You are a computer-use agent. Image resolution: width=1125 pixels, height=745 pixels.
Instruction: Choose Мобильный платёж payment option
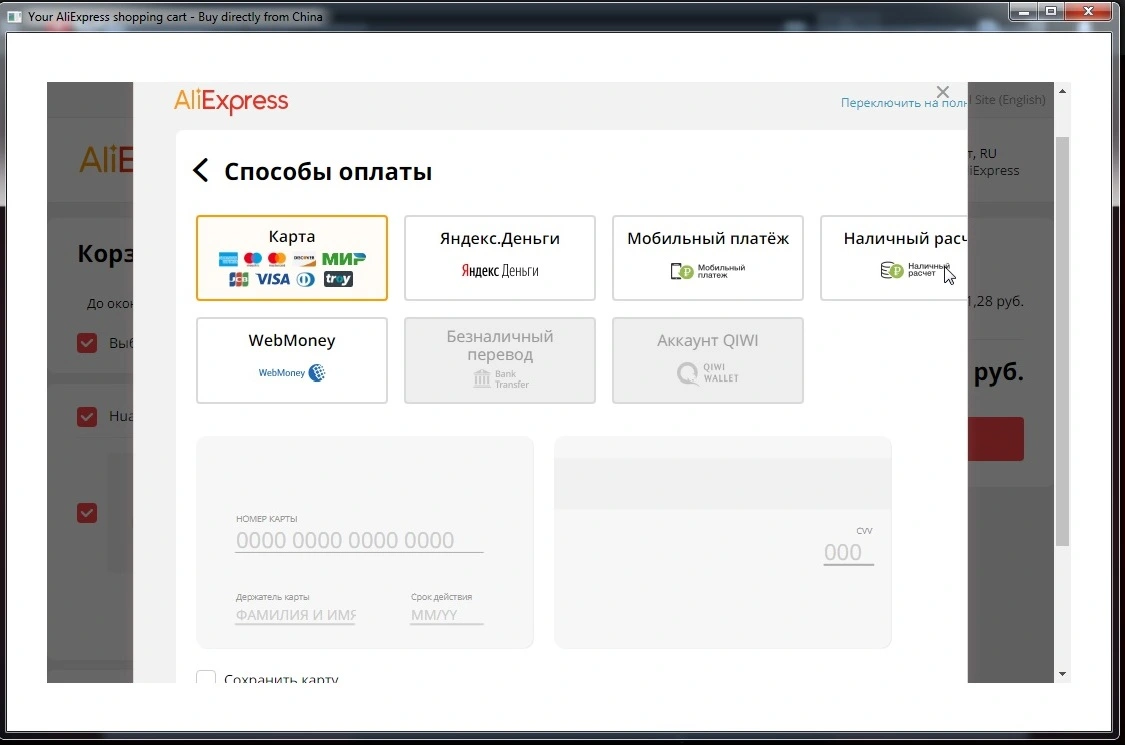click(707, 258)
